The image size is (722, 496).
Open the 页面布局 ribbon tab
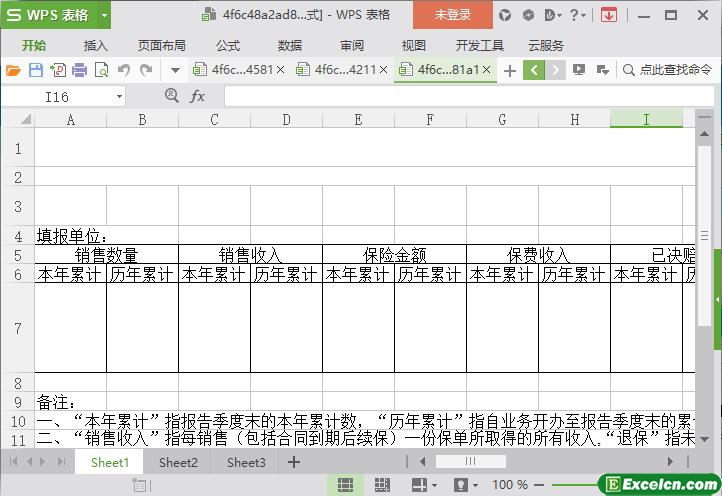point(161,45)
